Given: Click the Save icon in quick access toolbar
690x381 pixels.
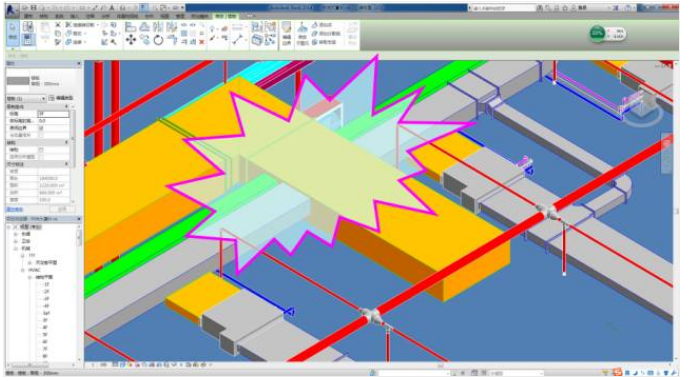Looking at the screenshot, I should tap(33, 8).
